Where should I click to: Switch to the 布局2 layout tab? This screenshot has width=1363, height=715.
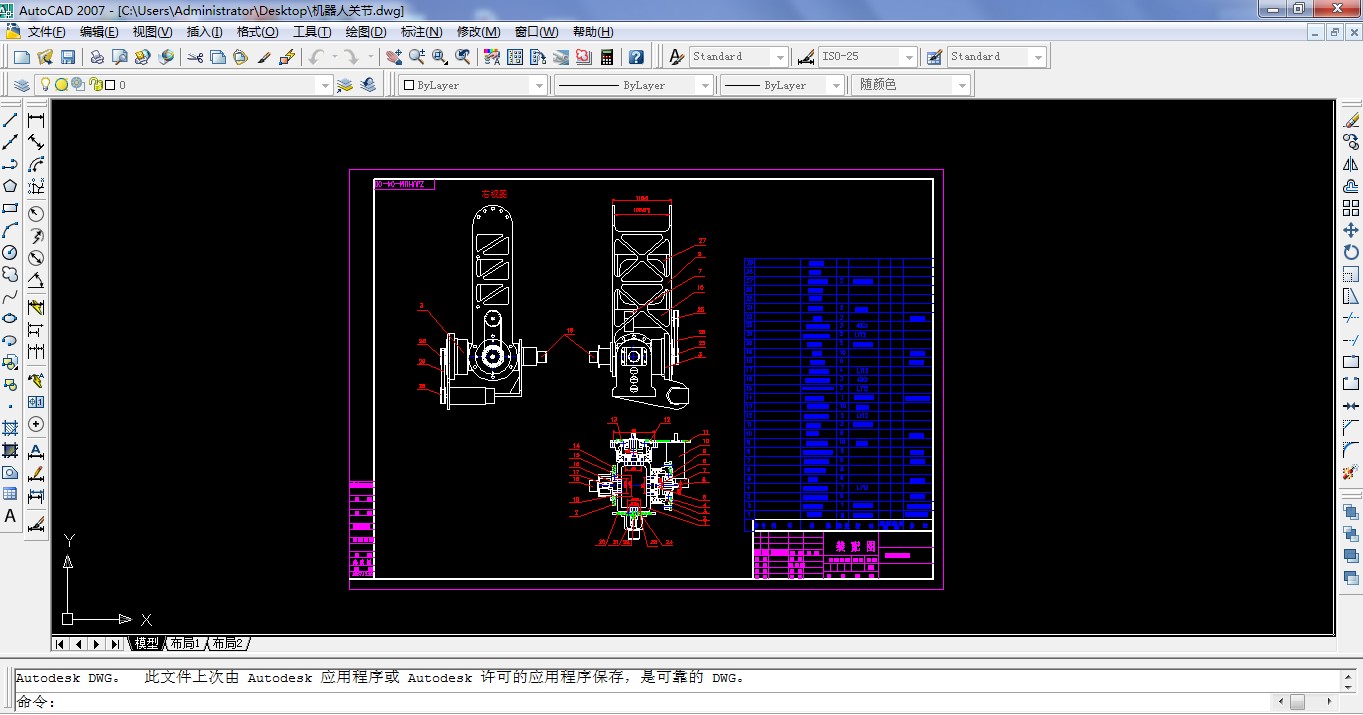[x=227, y=643]
